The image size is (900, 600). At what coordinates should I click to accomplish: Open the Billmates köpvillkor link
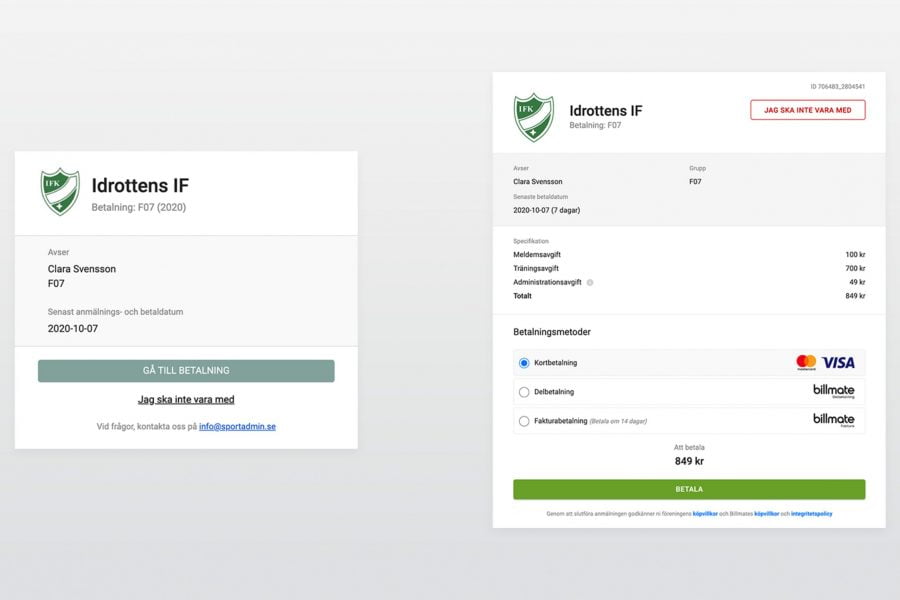766,514
